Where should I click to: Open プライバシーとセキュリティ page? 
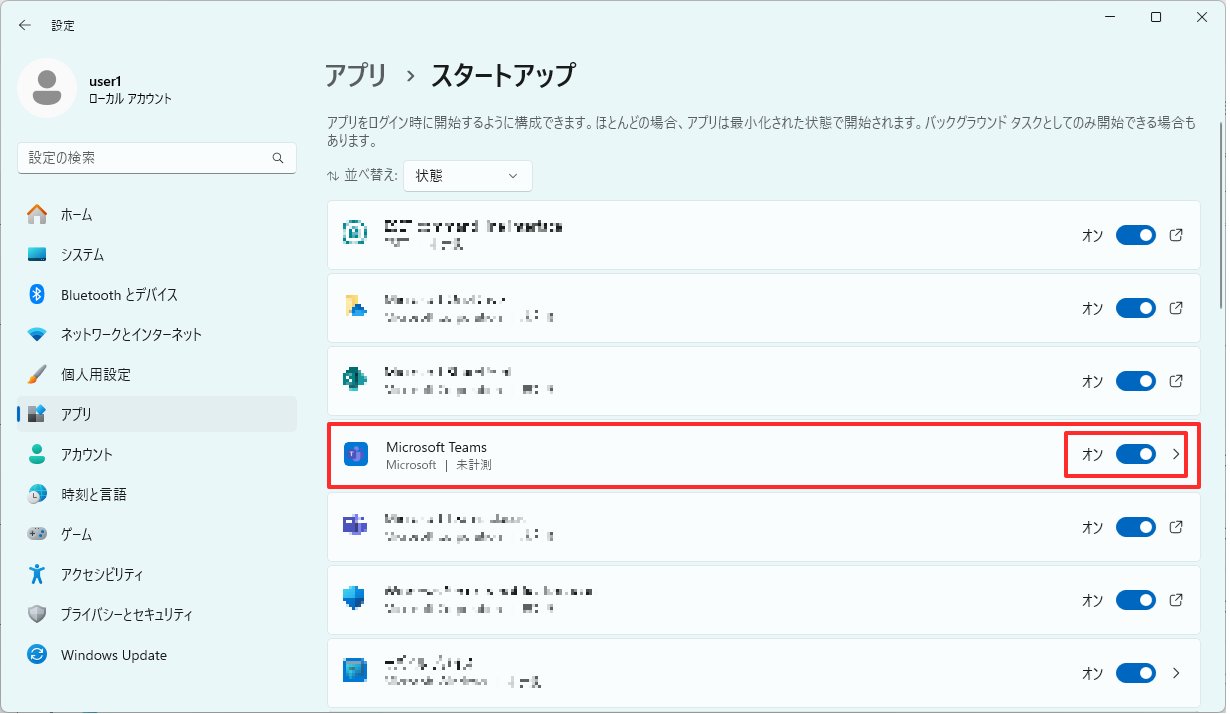pyautogui.click(x=157, y=614)
